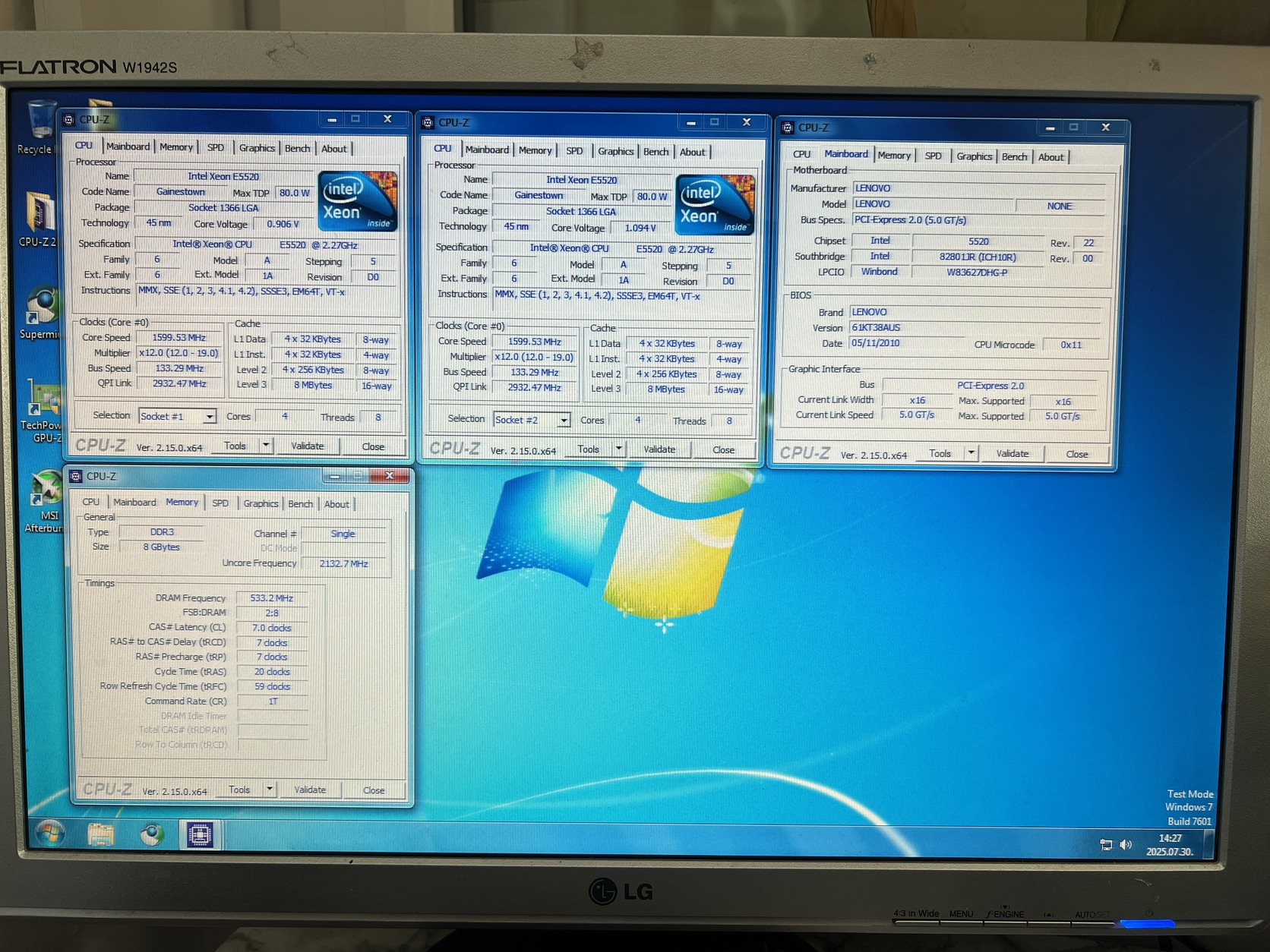The image size is (1270, 952).
Task: Open the Bench tab in the Socket #1 window
Action: (297, 149)
